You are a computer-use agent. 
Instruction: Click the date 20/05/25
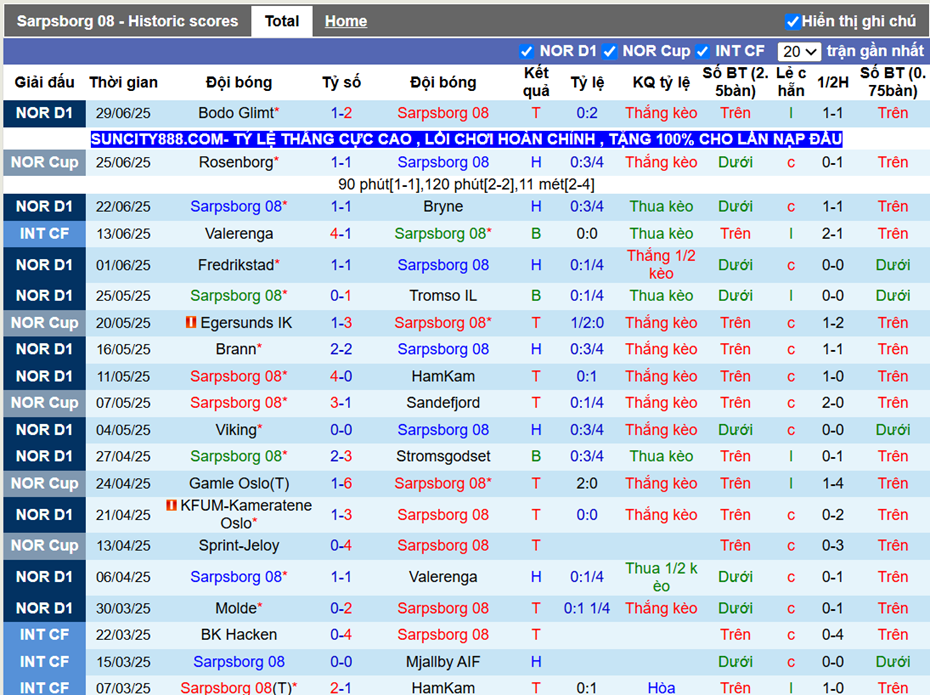point(123,323)
